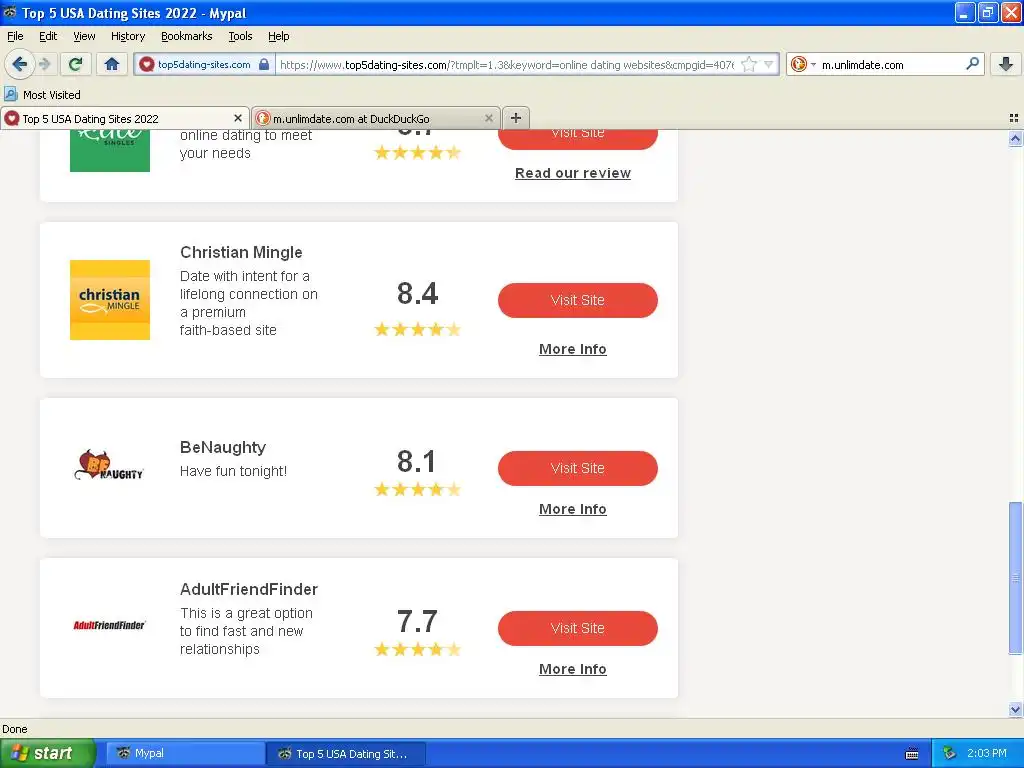This screenshot has height=768, width=1024.
Task: Click the Christian Mingle heading text
Action: (x=241, y=252)
